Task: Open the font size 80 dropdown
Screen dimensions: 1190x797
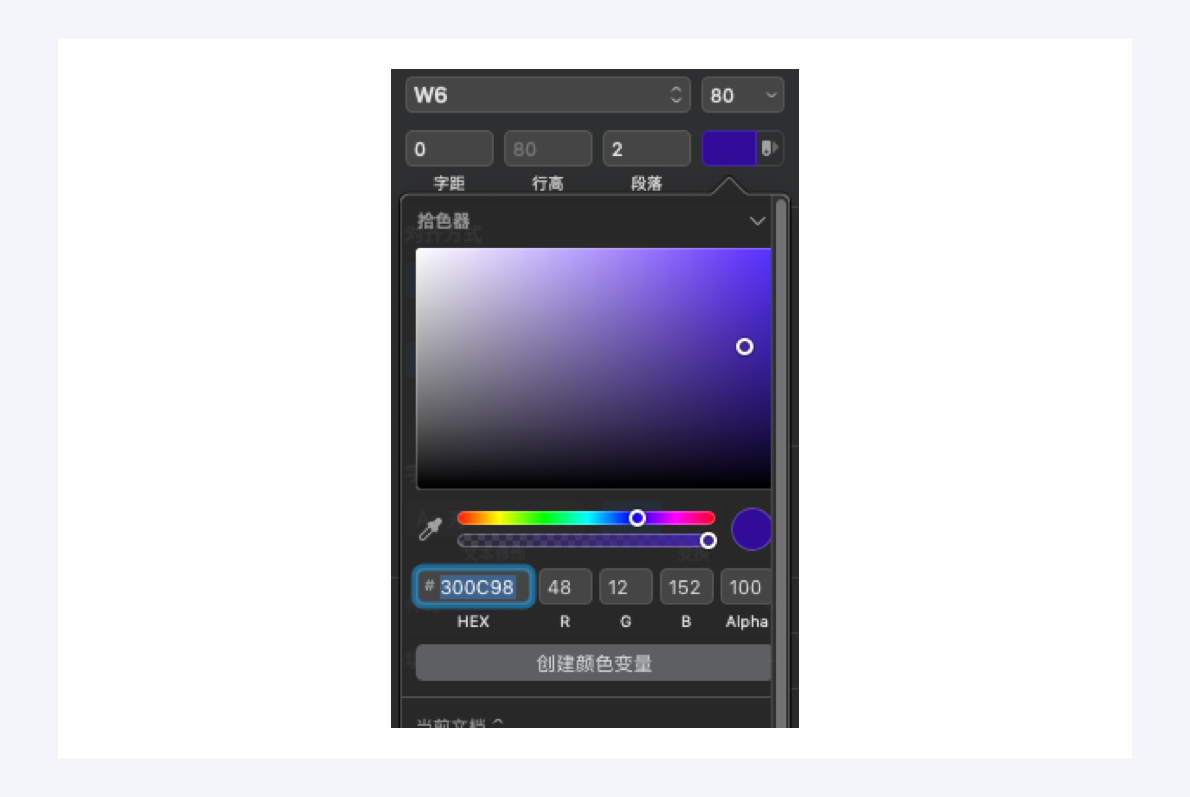Action: click(742, 95)
